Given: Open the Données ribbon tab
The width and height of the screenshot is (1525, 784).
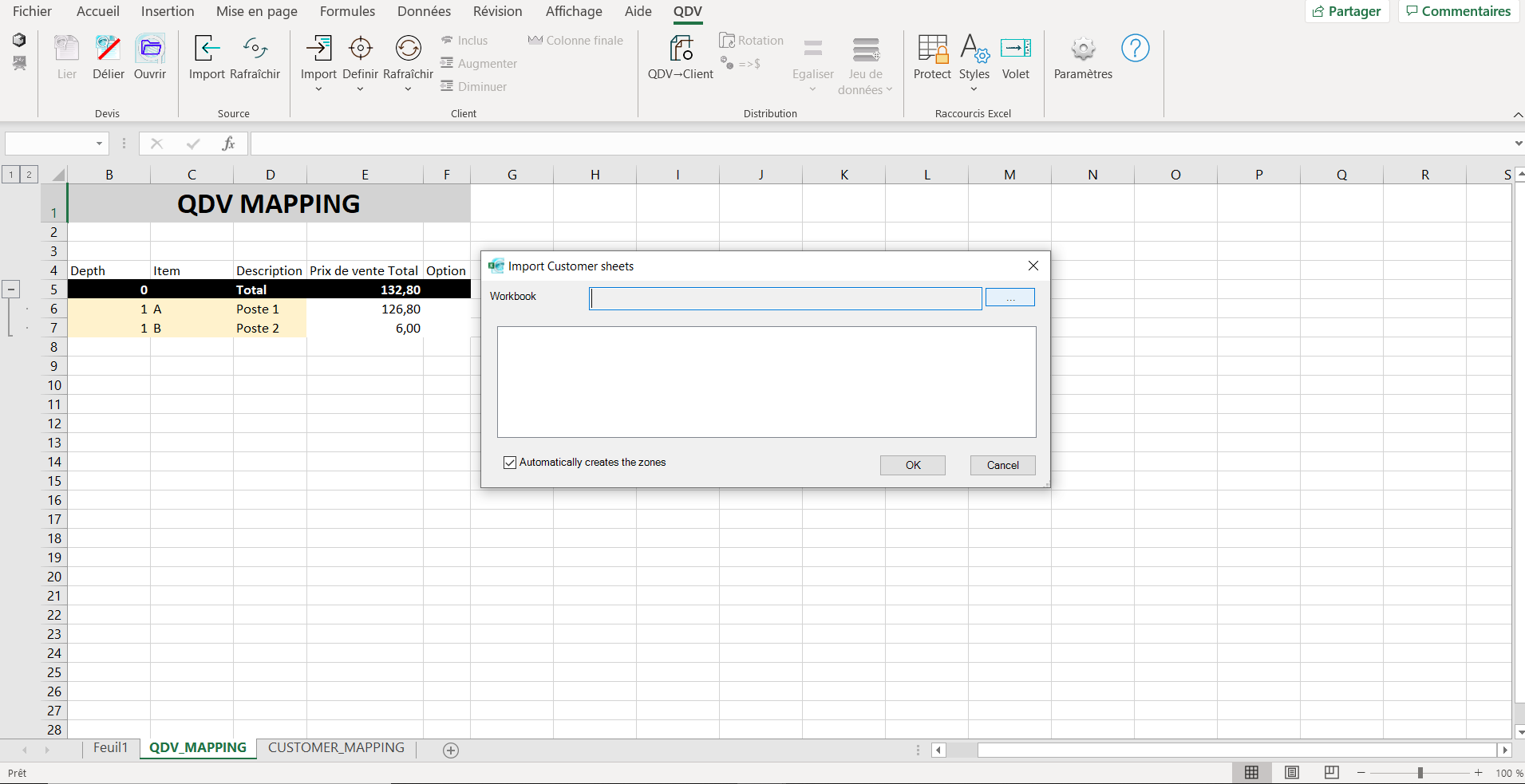Looking at the screenshot, I should click(x=424, y=11).
